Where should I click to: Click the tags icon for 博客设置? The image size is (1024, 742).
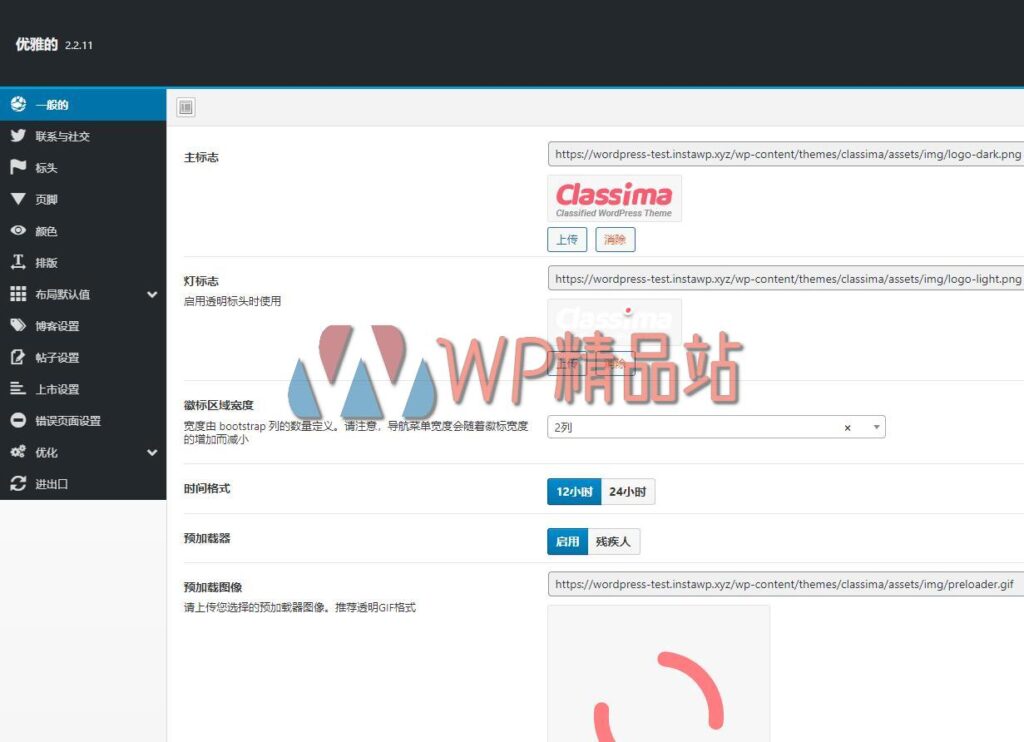pyautogui.click(x=18, y=326)
